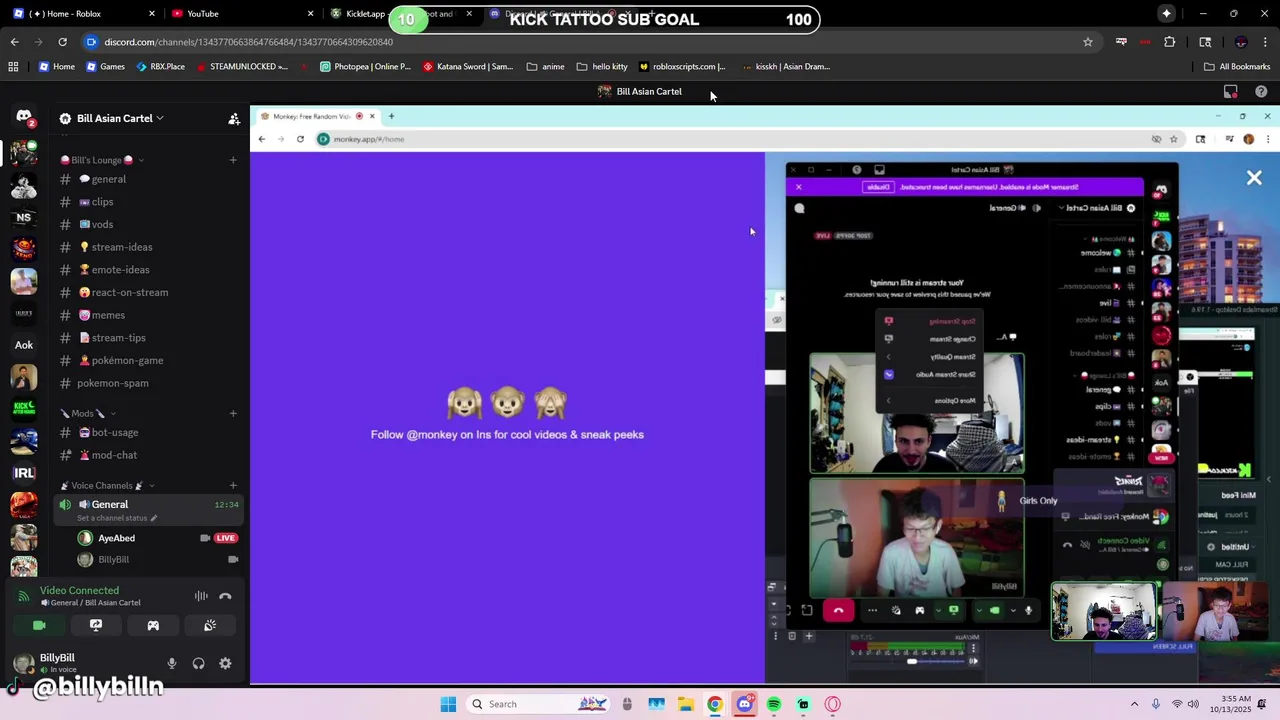The width and height of the screenshot is (1280, 720).
Task: Open the mod-chat channel
Action: click(x=150, y=455)
